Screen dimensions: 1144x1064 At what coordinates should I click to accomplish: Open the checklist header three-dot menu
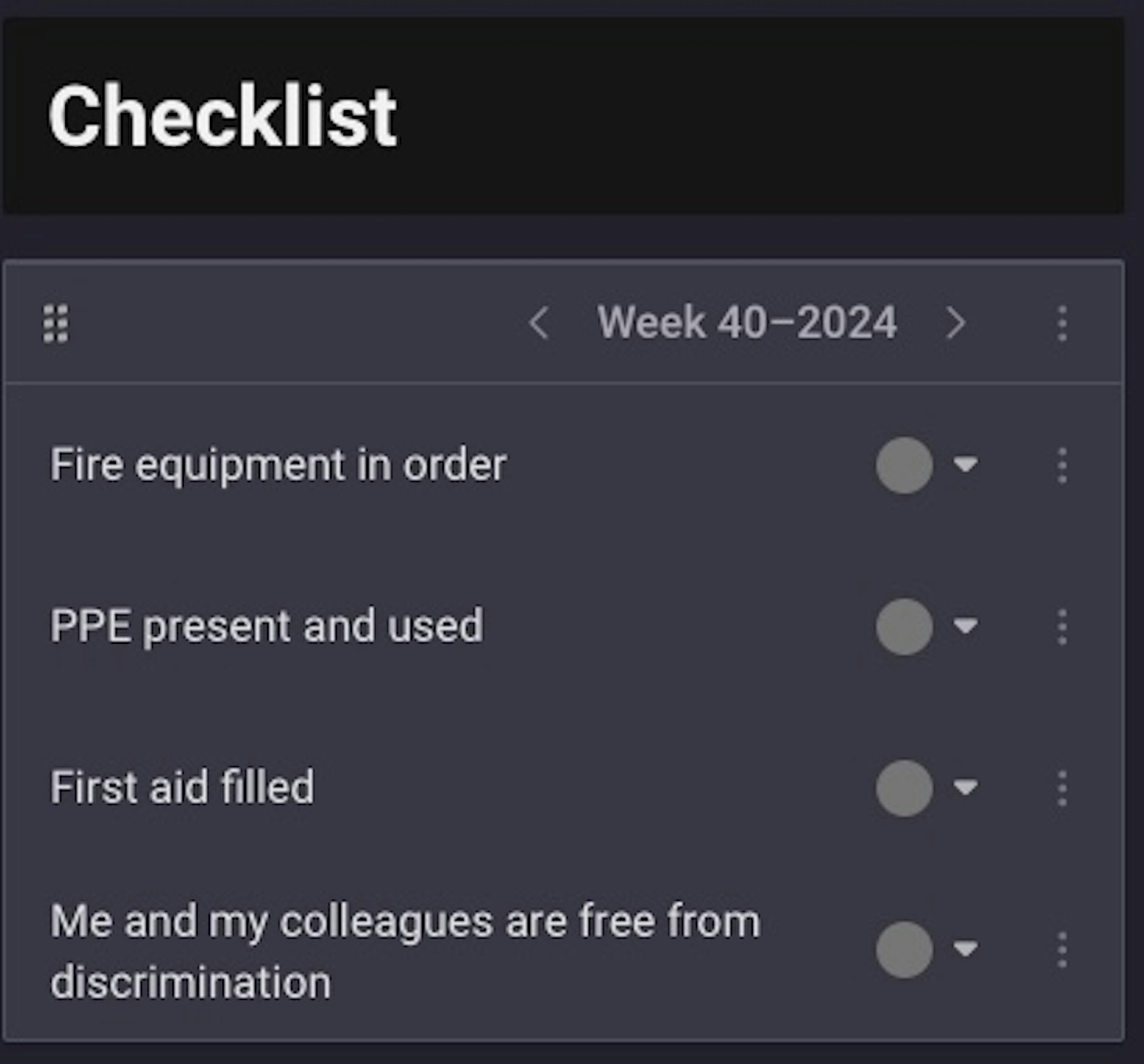click(1062, 323)
